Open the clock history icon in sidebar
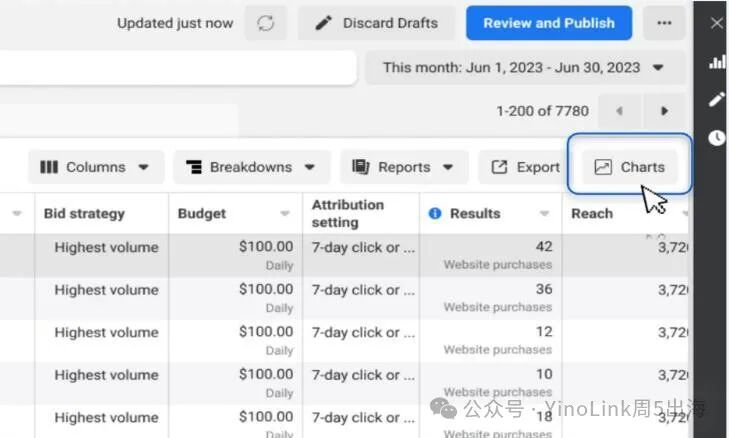 (716, 138)
